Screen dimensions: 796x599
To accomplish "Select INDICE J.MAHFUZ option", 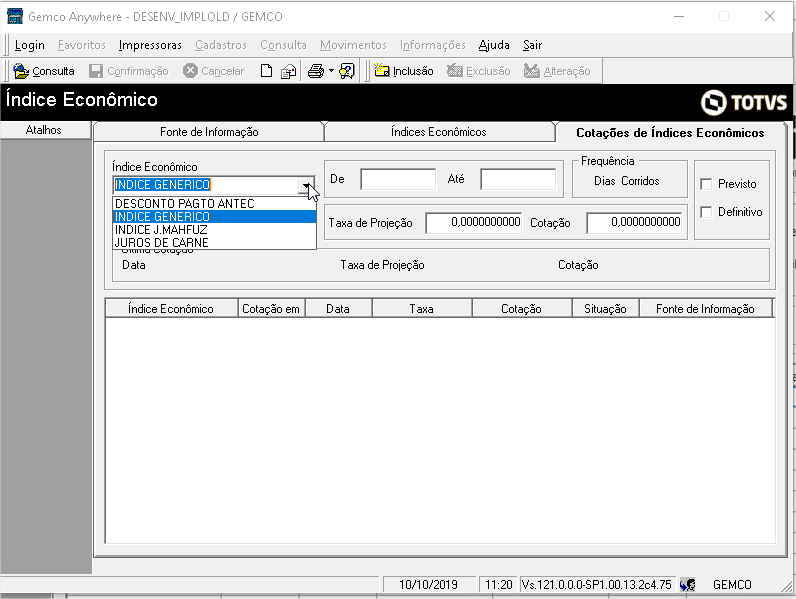I will coord(214,230).
